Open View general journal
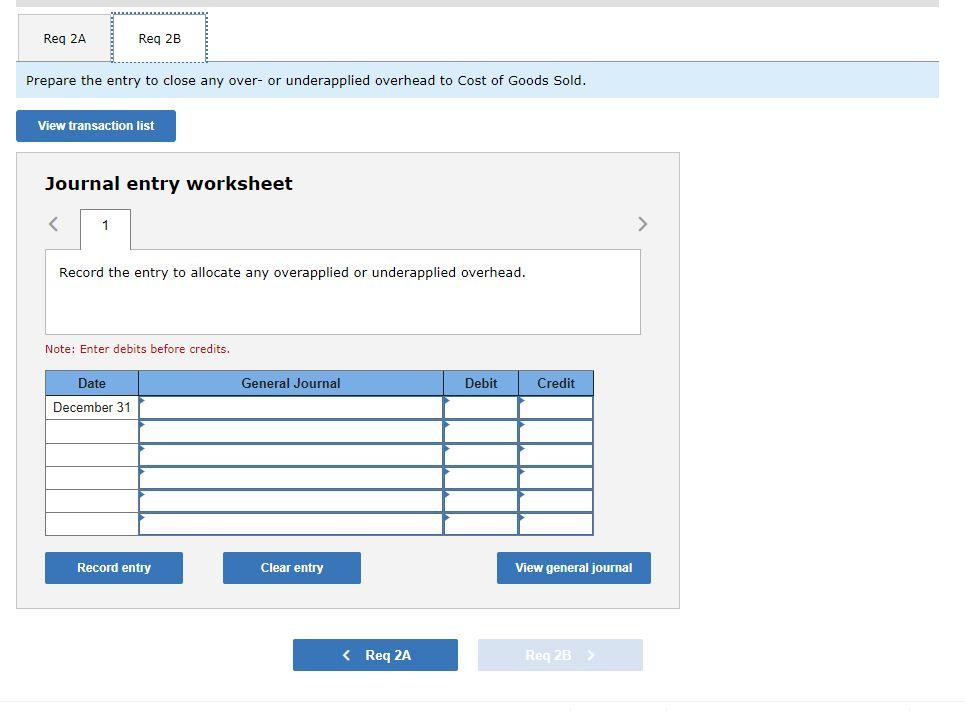965x711 pixels. [x=574, y=568]
